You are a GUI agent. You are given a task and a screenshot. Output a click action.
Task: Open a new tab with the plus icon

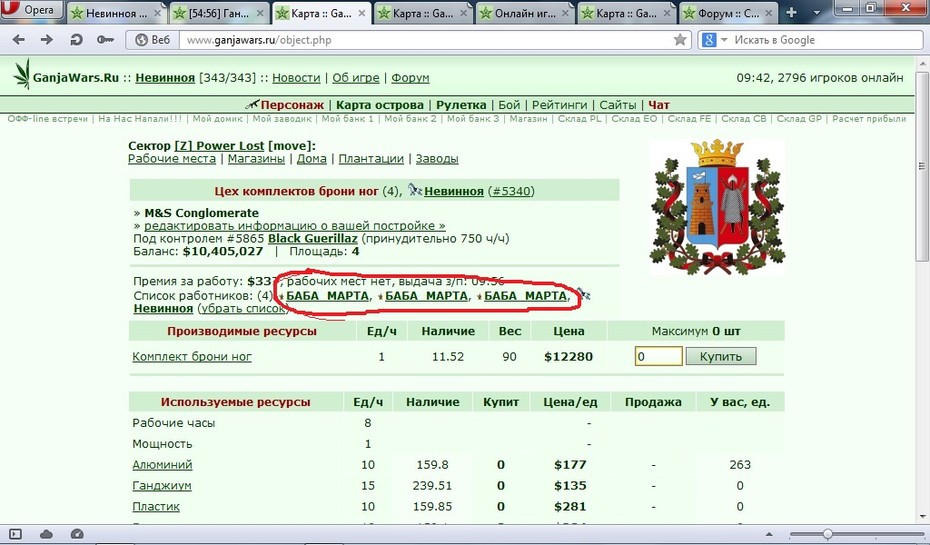click(x=791, y=12)
